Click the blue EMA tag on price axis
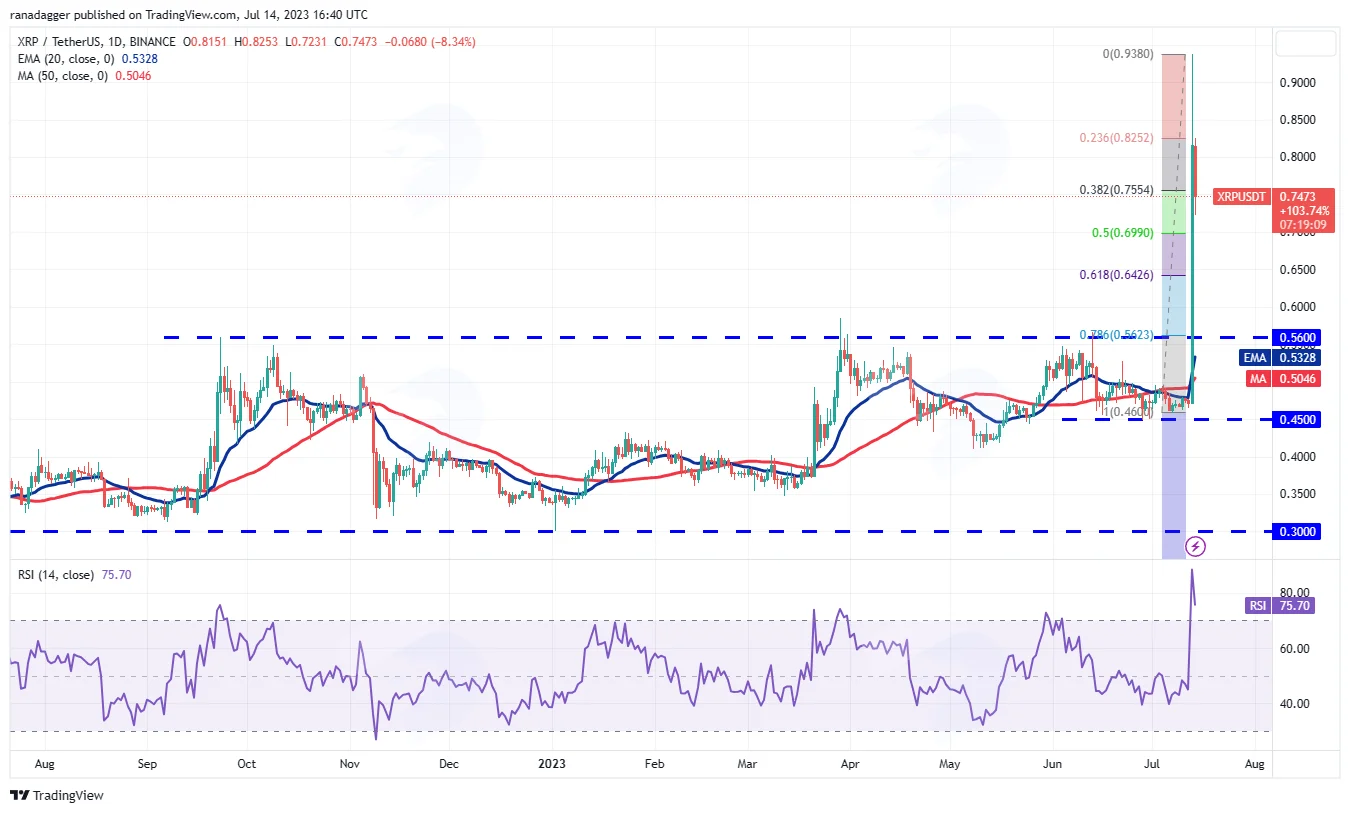The width and height of the screenshot is (1350, 813). [x=1256, y=357]
